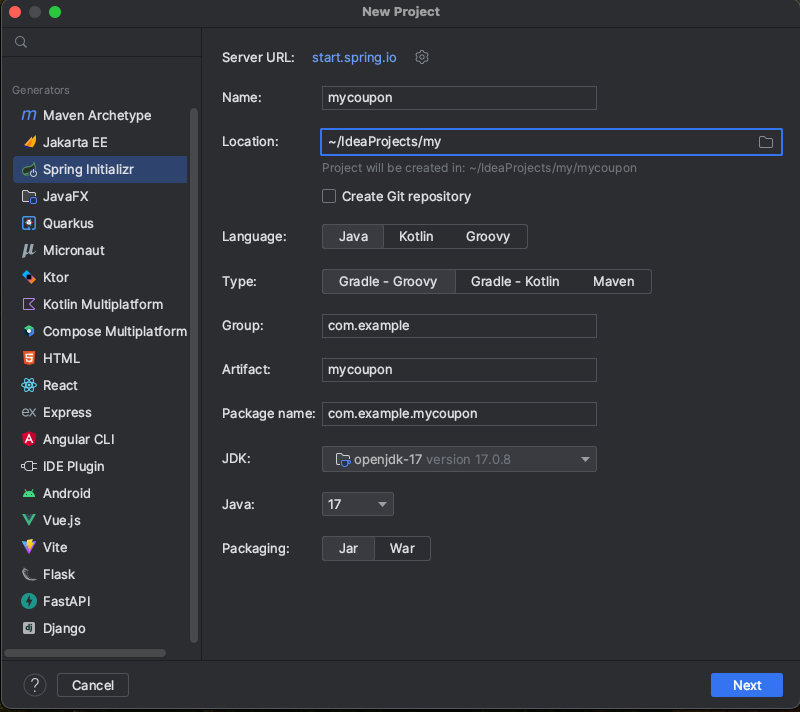Image resolution: width=800 pixels, height=712 pixels.
Task: Select War packaging
Action: tap(402, 548)
